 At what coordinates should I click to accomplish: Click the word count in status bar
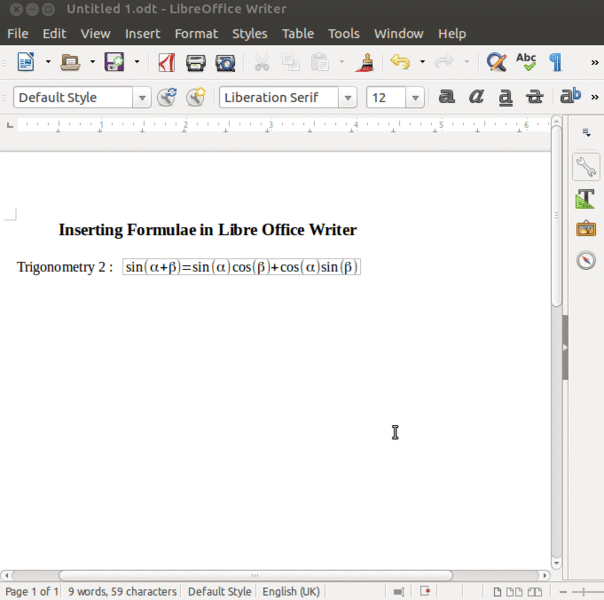pos(122,591)
